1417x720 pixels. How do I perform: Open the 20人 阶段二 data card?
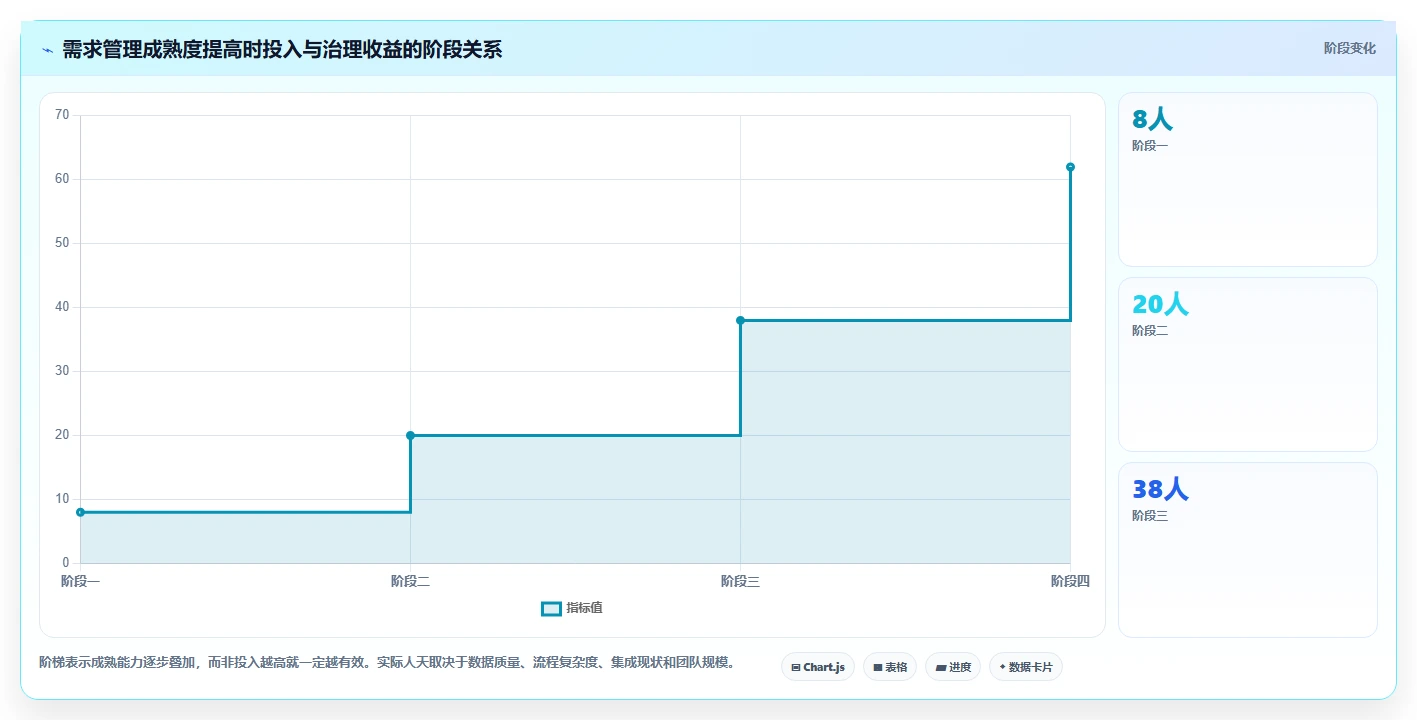click(x=1247, y=364)
